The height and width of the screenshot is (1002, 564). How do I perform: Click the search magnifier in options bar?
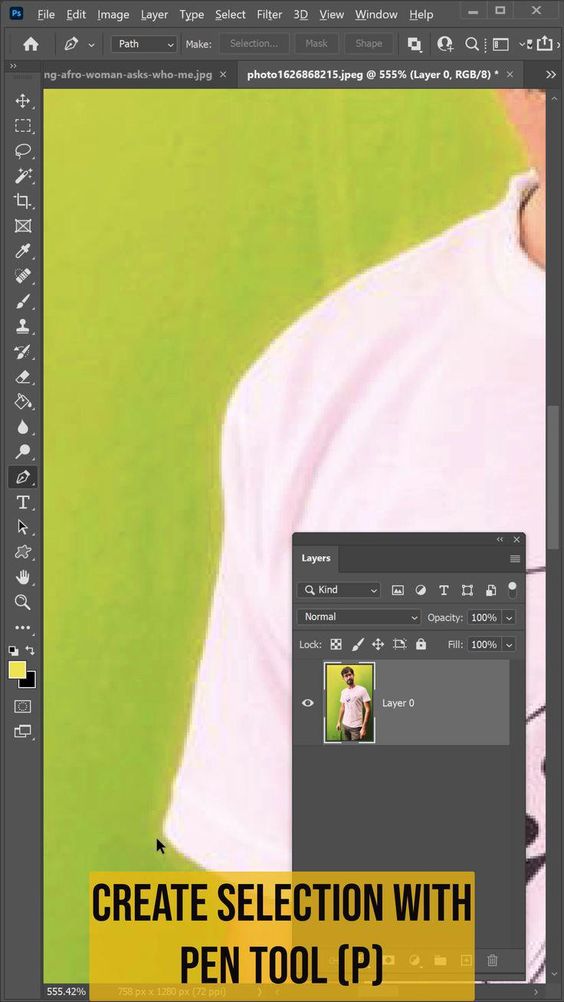(471, 44)
